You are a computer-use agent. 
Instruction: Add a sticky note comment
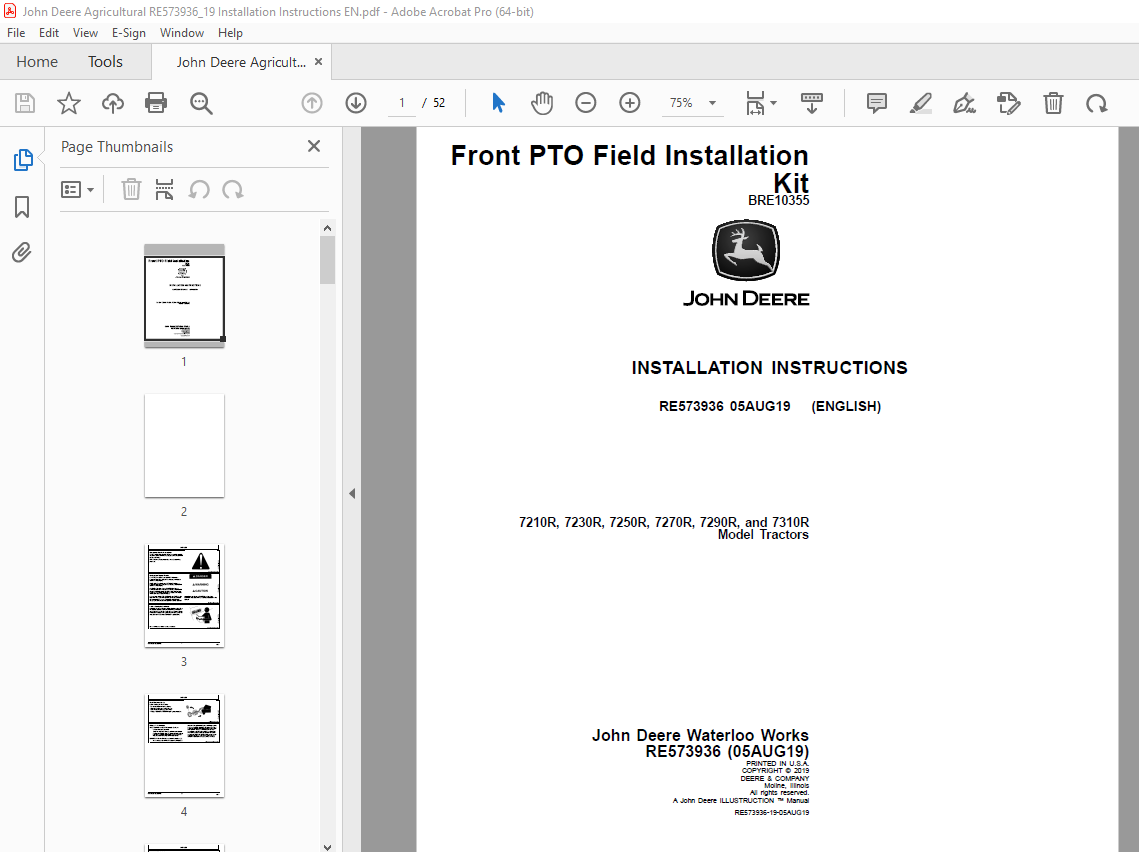tap(877, 103)
